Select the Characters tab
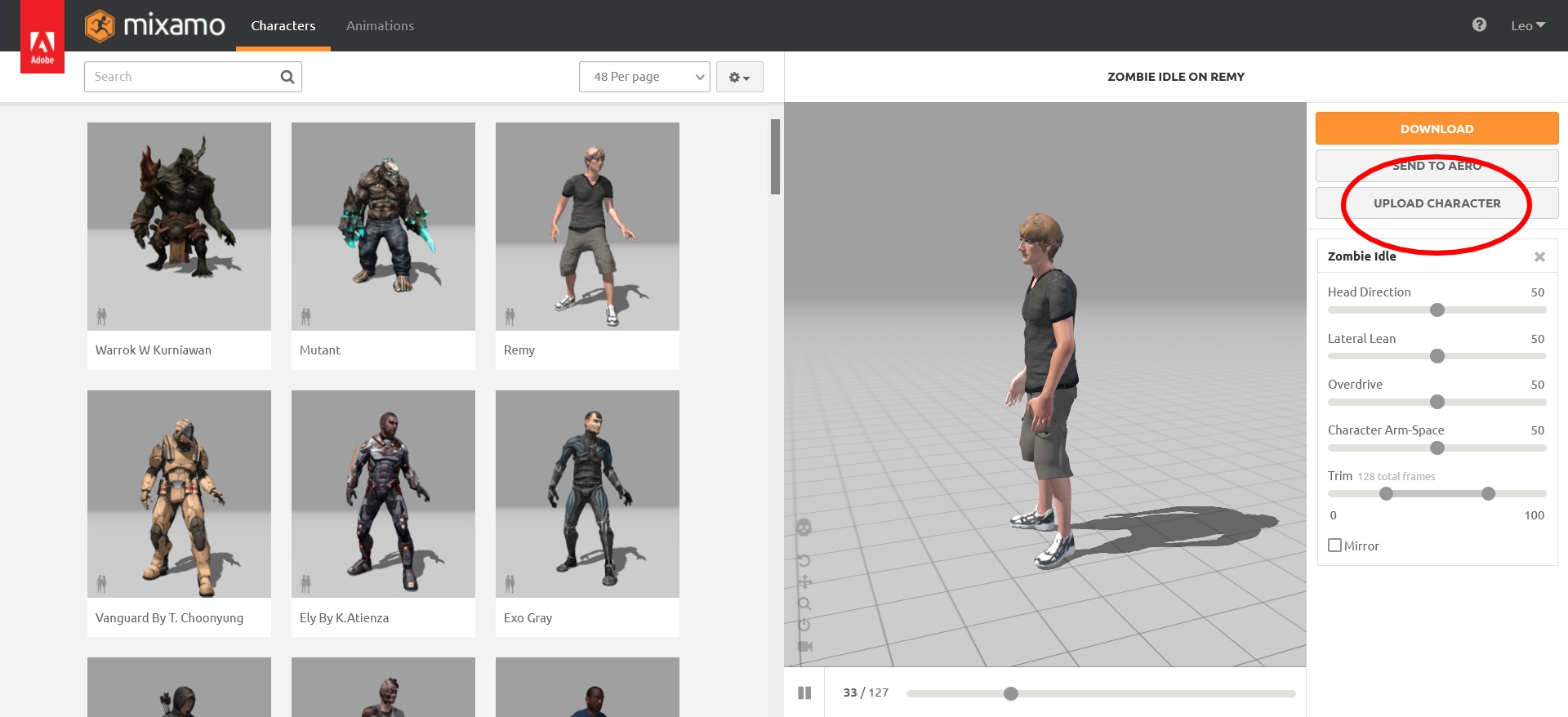This screenshot has height=717, width=1568. [283, 25]
